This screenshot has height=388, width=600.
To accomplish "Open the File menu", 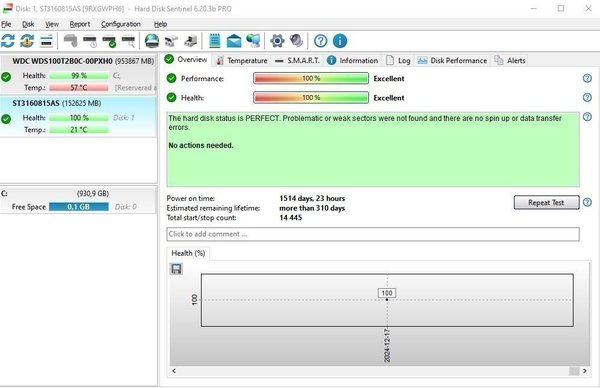I will pos(6,24).
